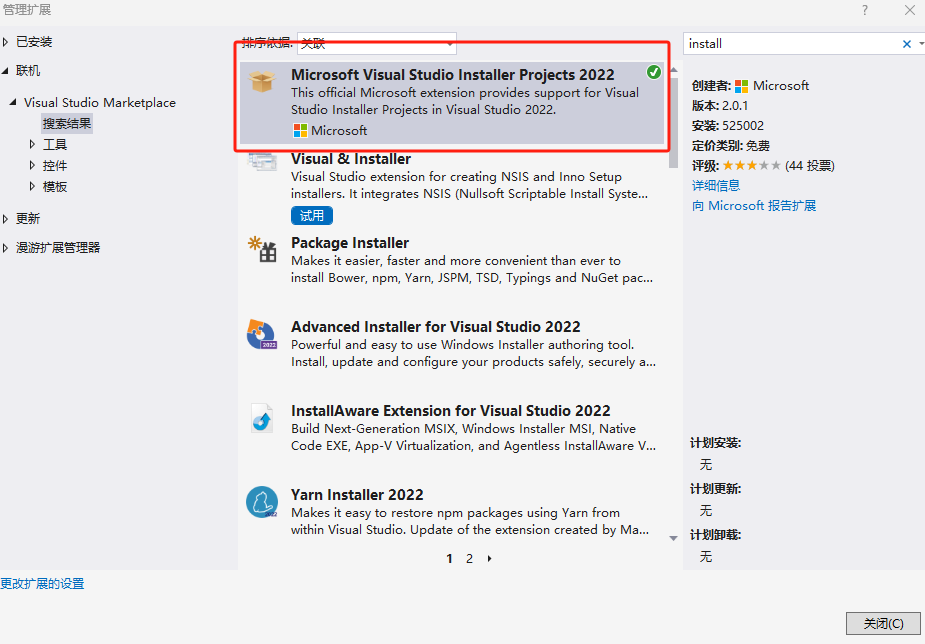Screen dimensions: 925x644
Task: Expand the 工具 tree node
Action: (x=53, y=144)
